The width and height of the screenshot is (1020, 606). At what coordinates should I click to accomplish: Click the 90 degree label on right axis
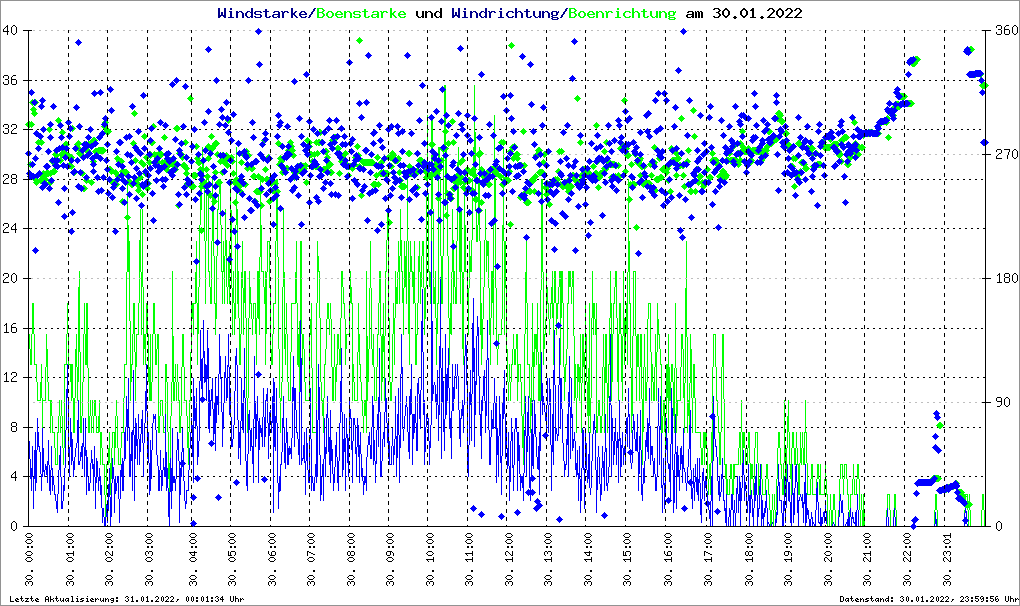1001,402
